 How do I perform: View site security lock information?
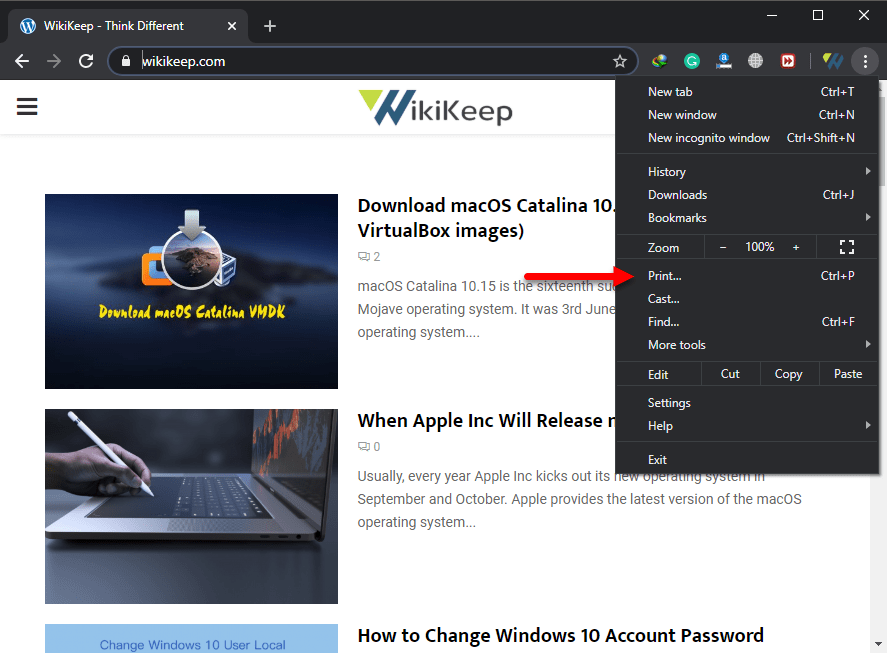point(126,61)
